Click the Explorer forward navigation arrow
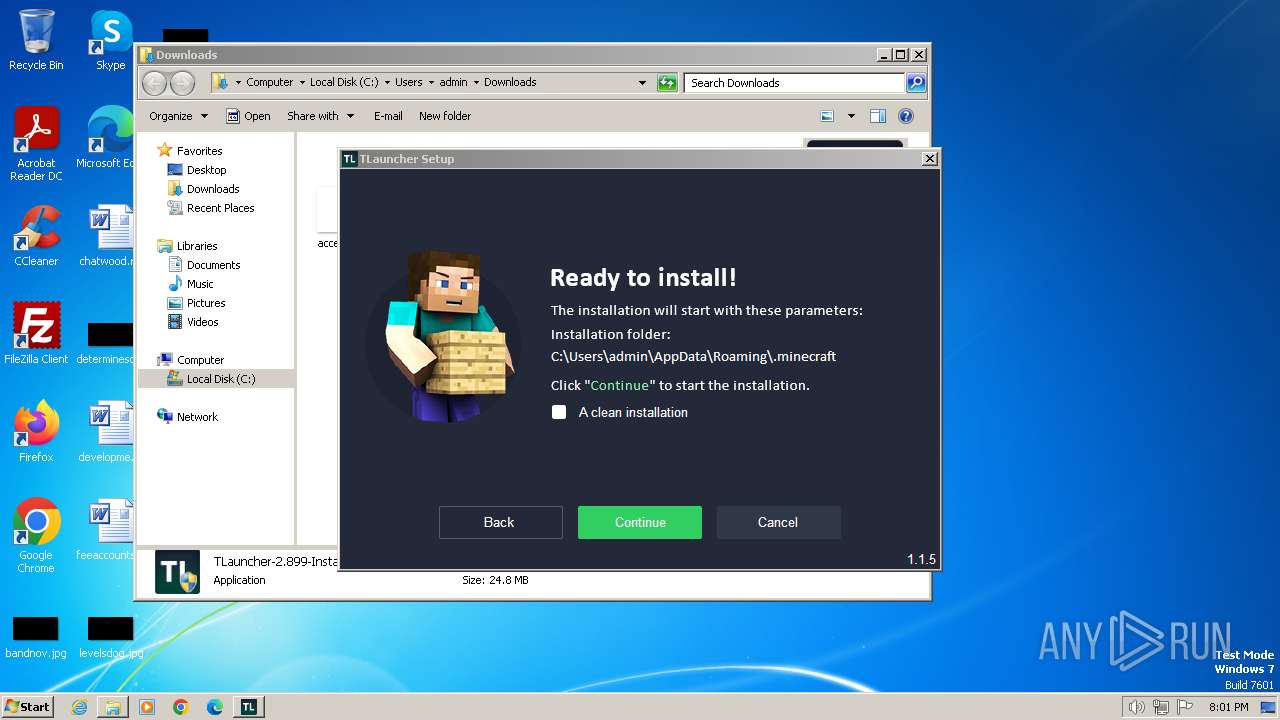 click(182, 83)
